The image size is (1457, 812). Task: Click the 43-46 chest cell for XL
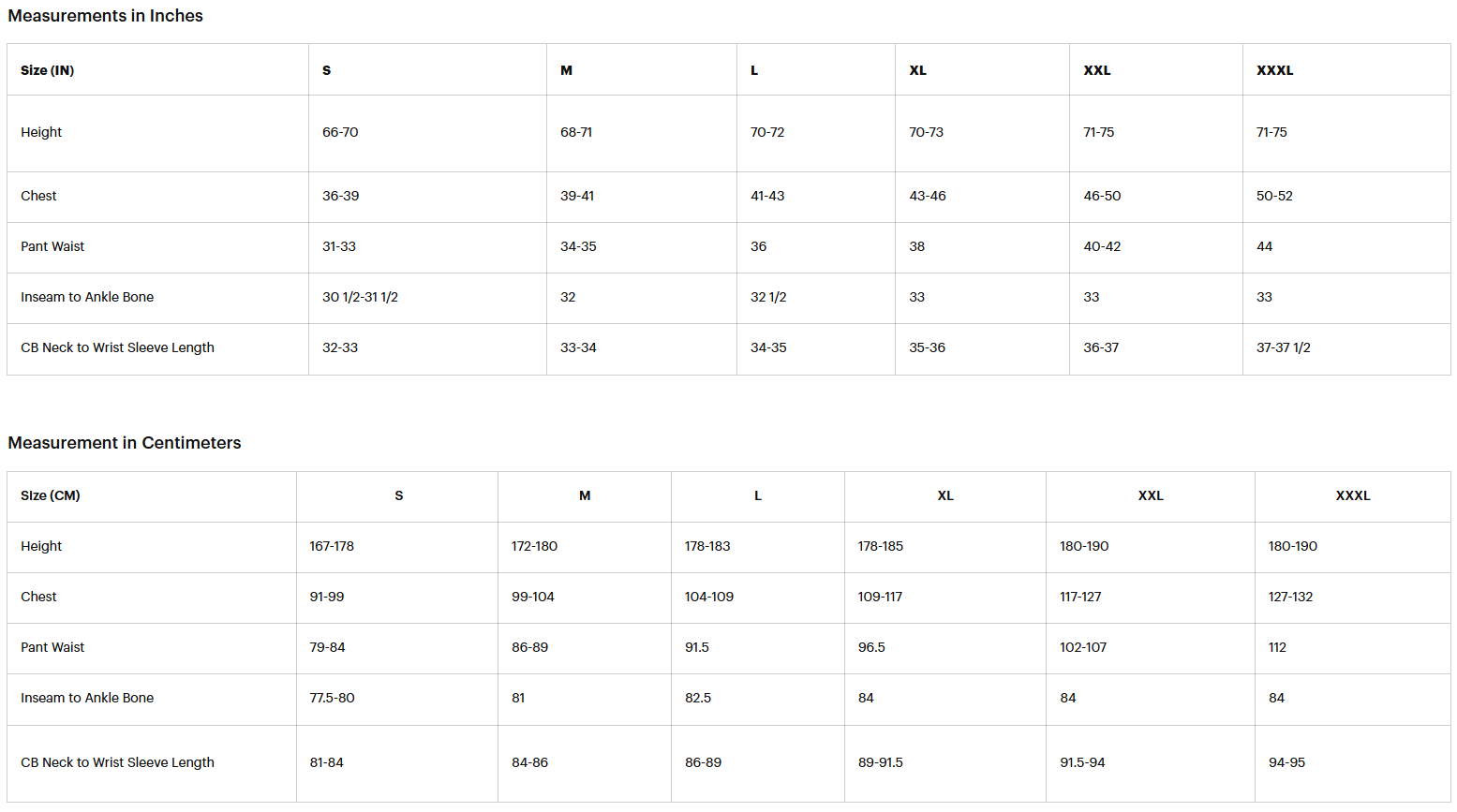click(x=982, y=197)
